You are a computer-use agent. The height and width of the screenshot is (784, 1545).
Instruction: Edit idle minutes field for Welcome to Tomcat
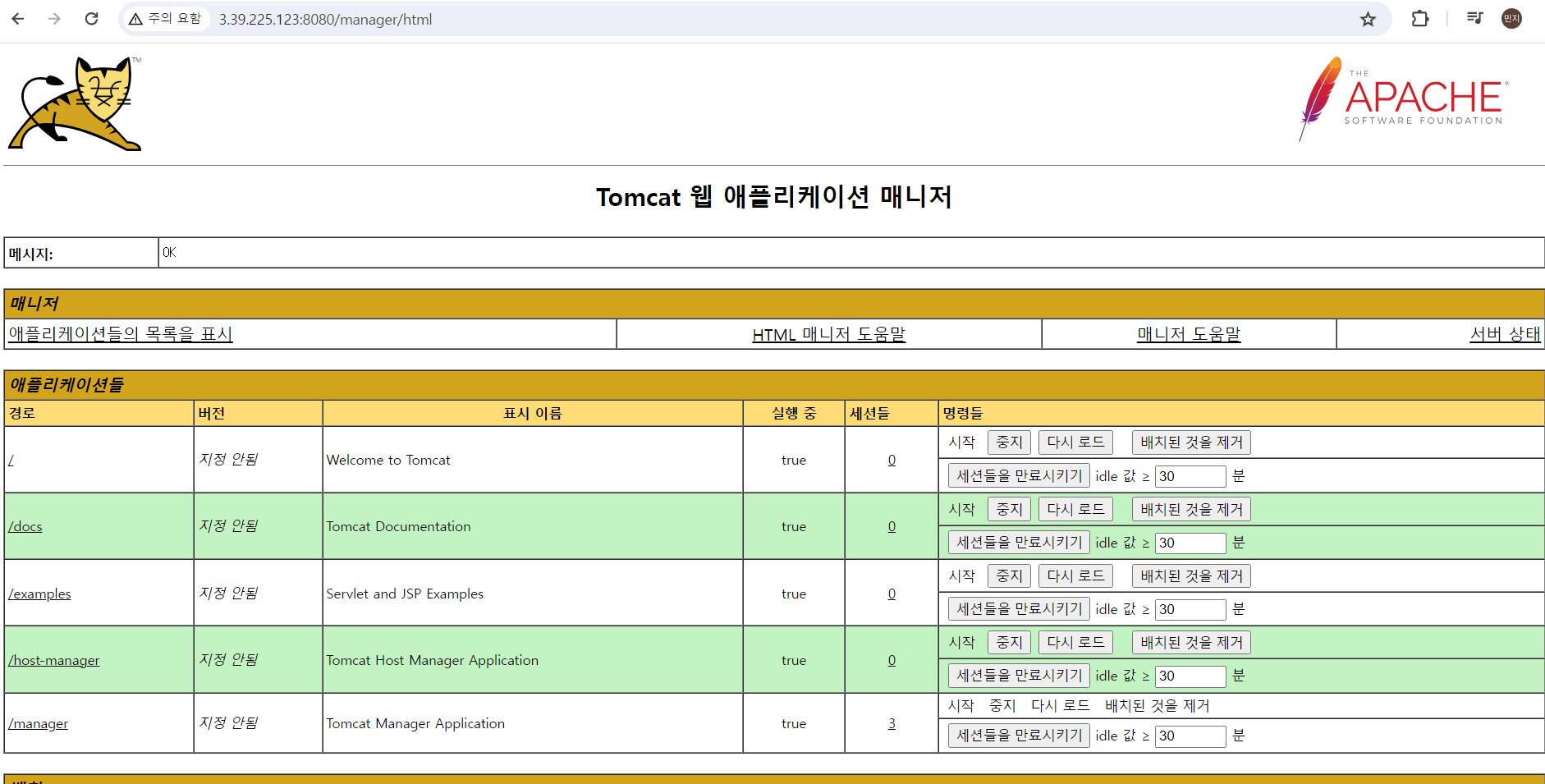coord(1190,476)
